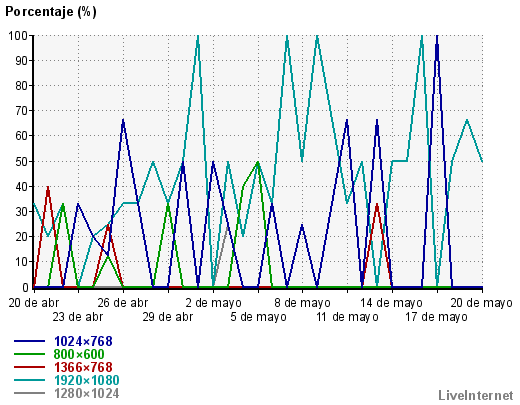Viewport: 520px width, 405px height.
Task: Select the 1366×768 legend entry
Action: [83, 367]
